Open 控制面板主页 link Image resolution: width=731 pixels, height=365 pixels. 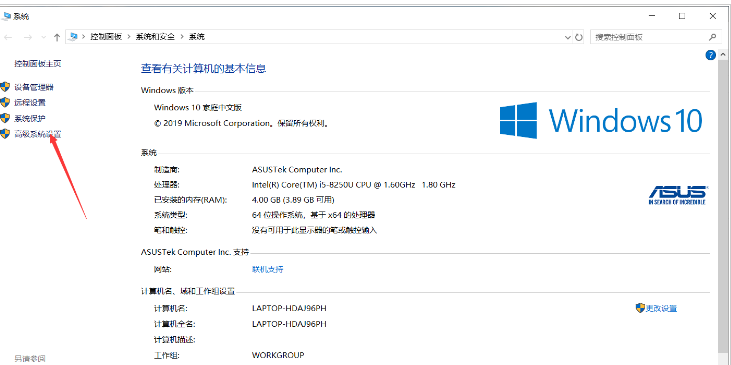tap(38, 63)
